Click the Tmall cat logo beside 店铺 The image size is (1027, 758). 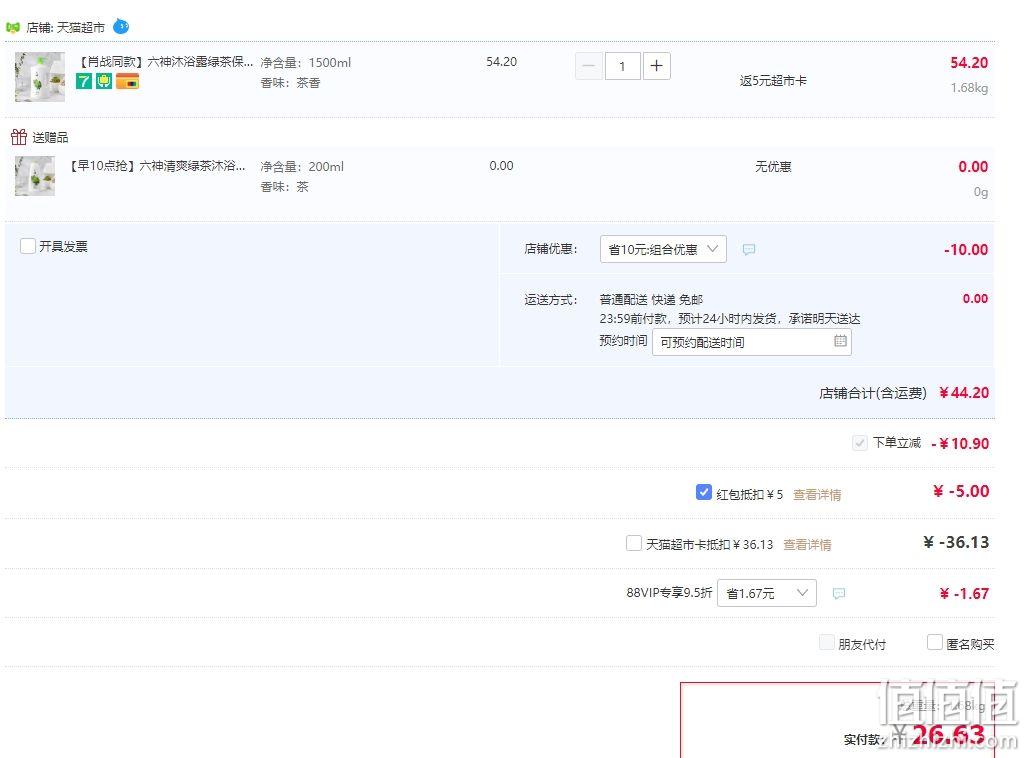pyautogui.click(x=12, y=28)
